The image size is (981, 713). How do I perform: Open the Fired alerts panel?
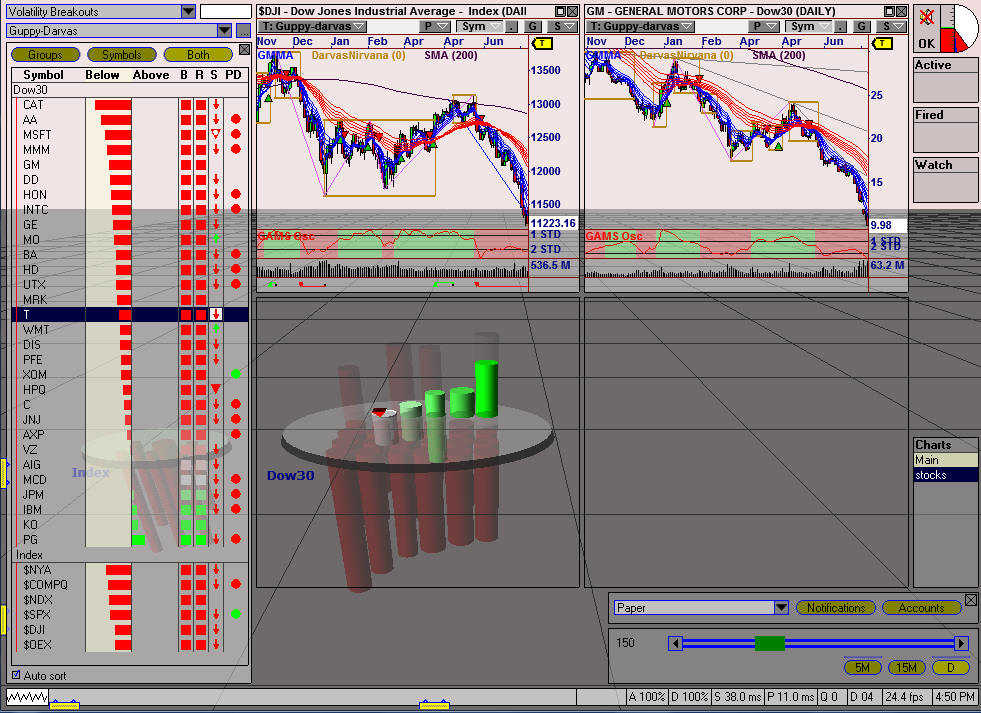click(945, 130)
